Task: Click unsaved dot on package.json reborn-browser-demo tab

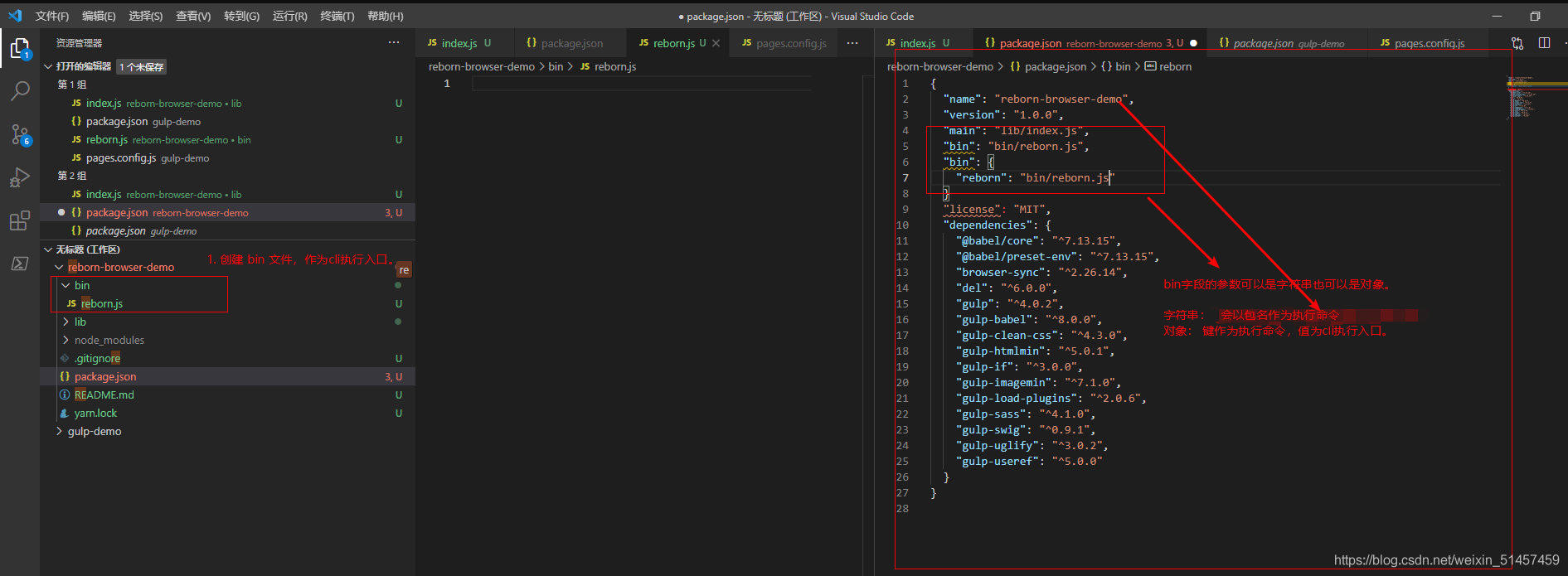Action: pos(1193,43)
